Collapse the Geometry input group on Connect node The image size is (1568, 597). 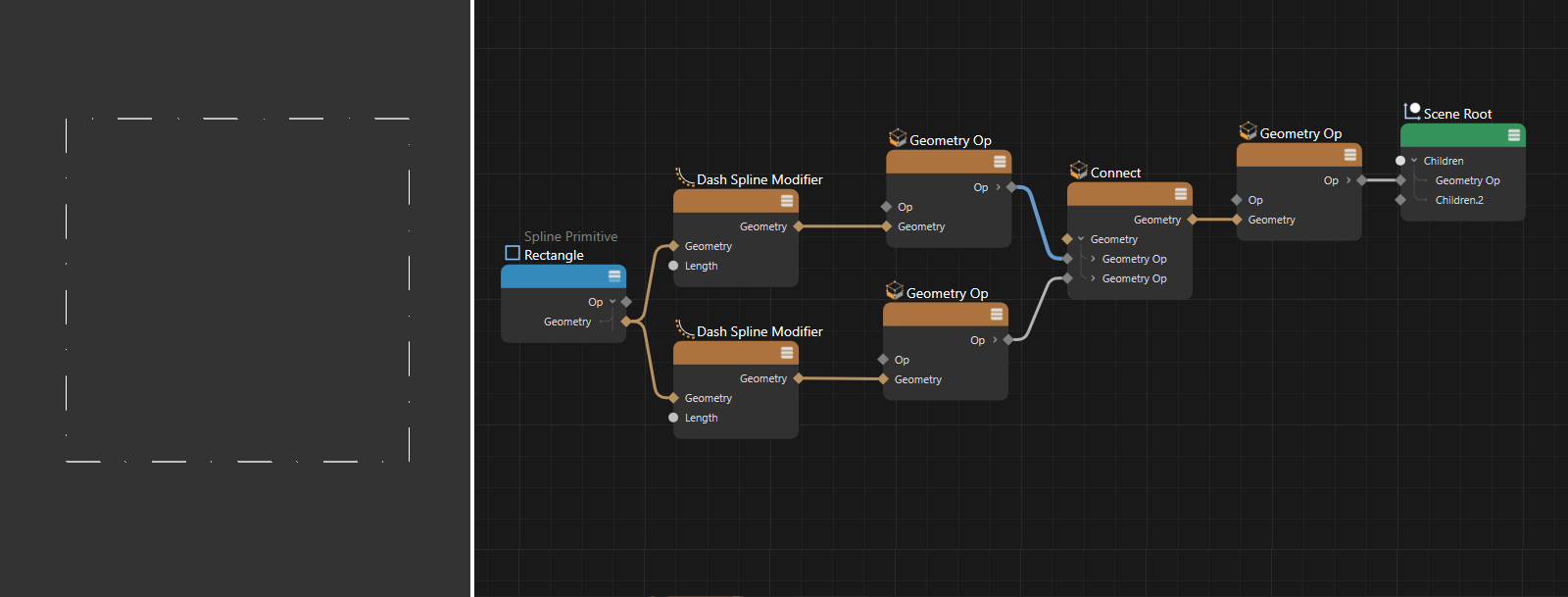(1081, 239)
